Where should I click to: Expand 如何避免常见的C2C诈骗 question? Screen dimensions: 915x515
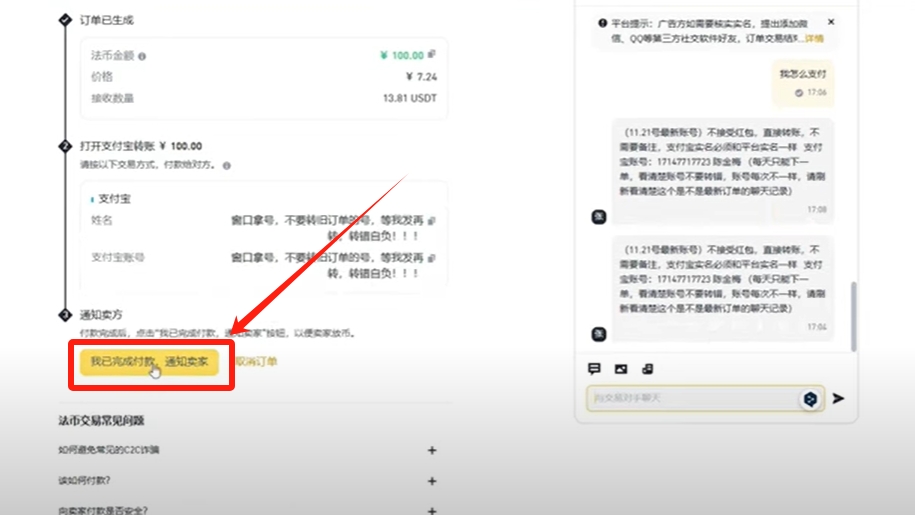(x=247, y=450)
